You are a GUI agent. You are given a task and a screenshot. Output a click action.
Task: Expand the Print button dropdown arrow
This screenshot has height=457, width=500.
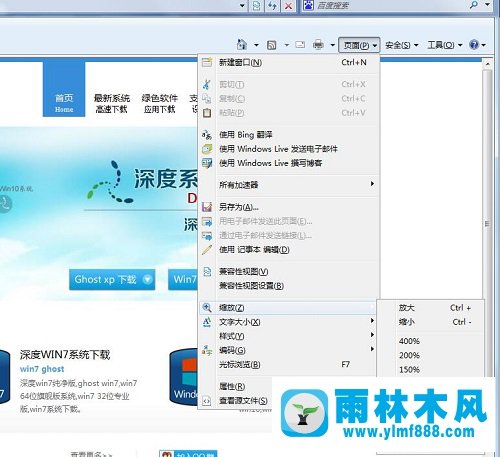332,45
